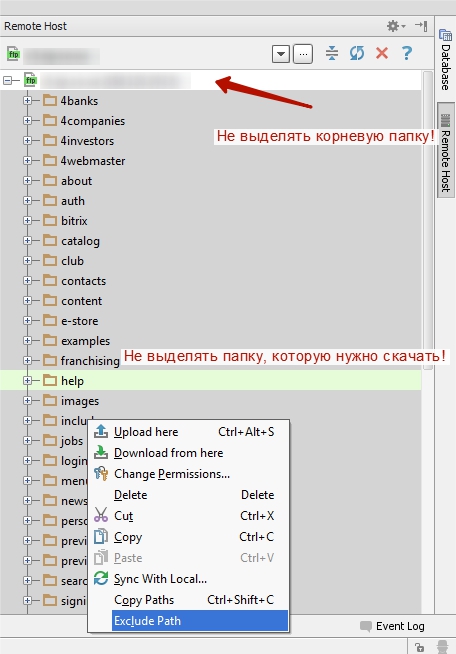The width and height of the screenshot is (456, 654).
Task: Click the Download from here icon
Action: click(x=101, y=452)
